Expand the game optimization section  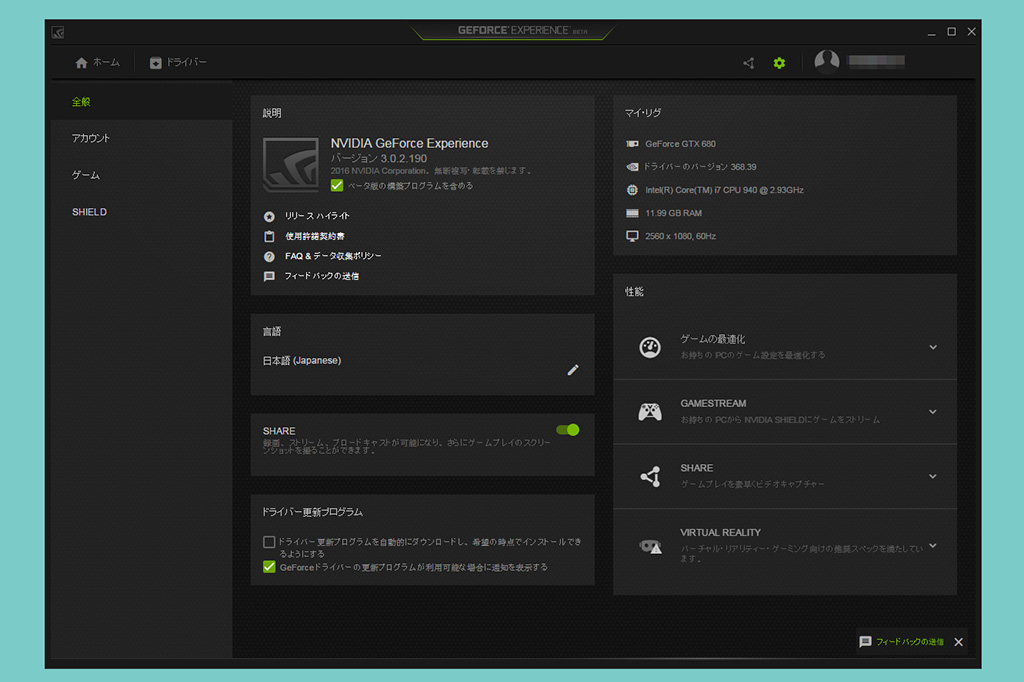coord(932,347)
